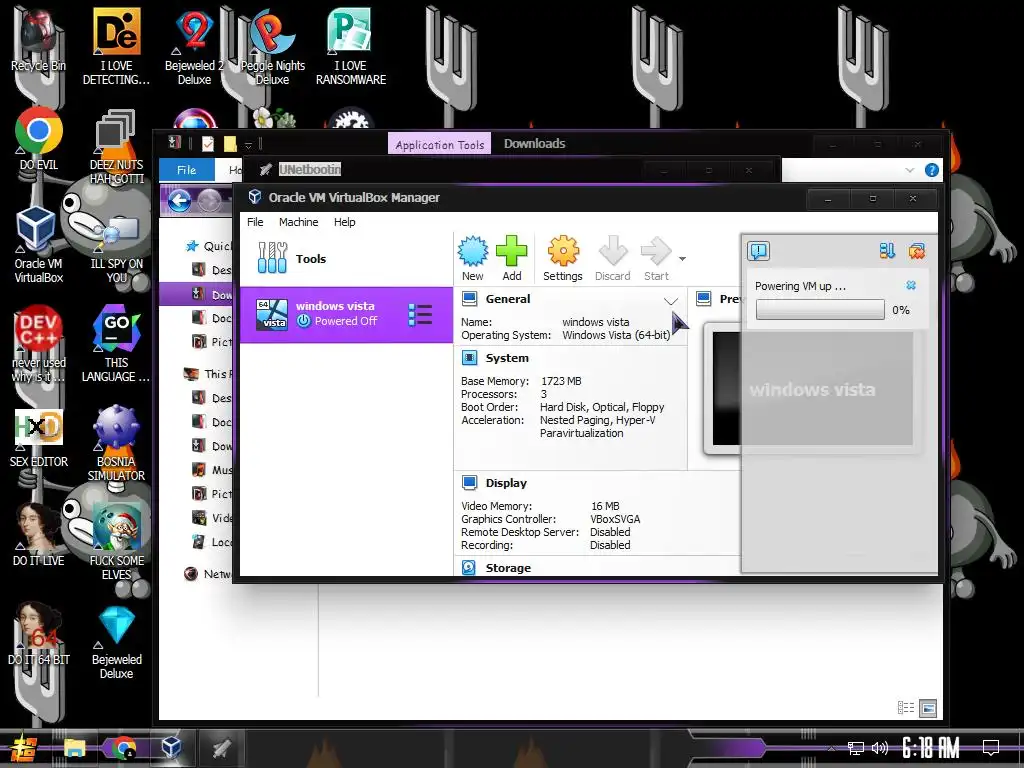Open DO IT LIVE desktop icon

[39, 534]
